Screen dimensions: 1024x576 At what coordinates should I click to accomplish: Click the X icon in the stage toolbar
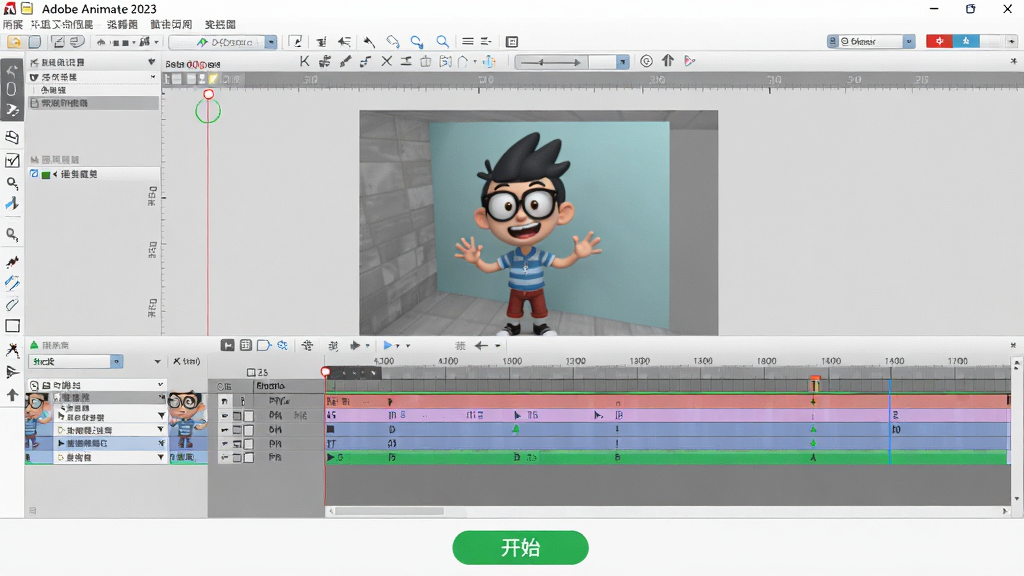[387, 61]
